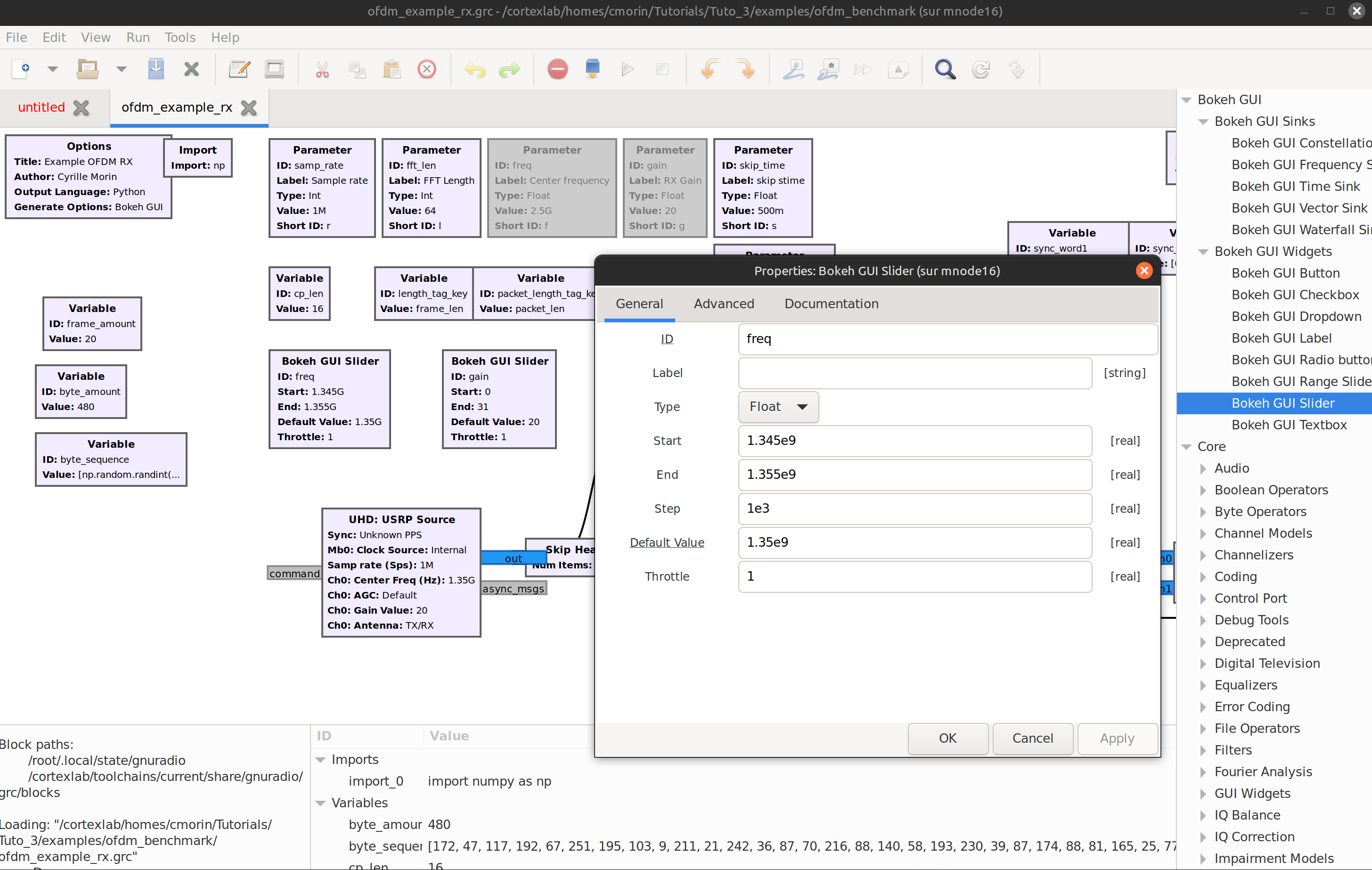Screen dimensions: 1372x870
Task: Expand the Filters category
Action: click(1203, 750)
